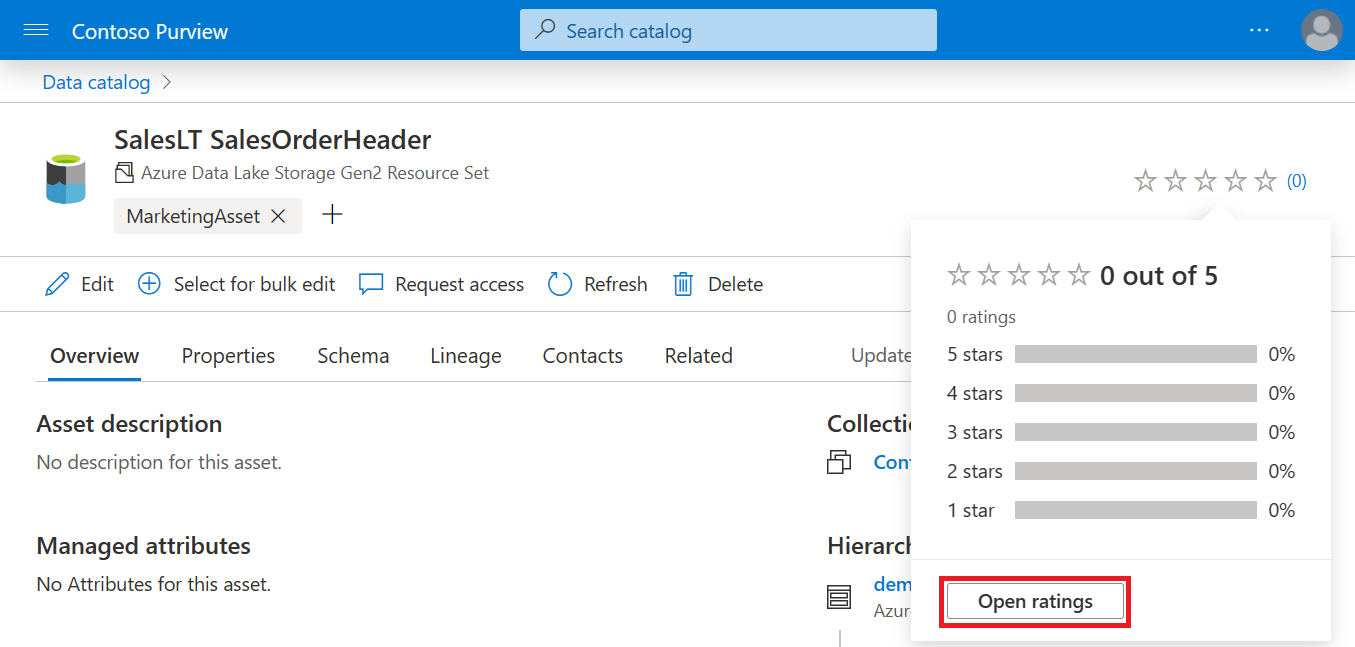Viewport: 1355px width, 647px height.
Task: Select for bulk edit
Action: (x=236, y=284)
